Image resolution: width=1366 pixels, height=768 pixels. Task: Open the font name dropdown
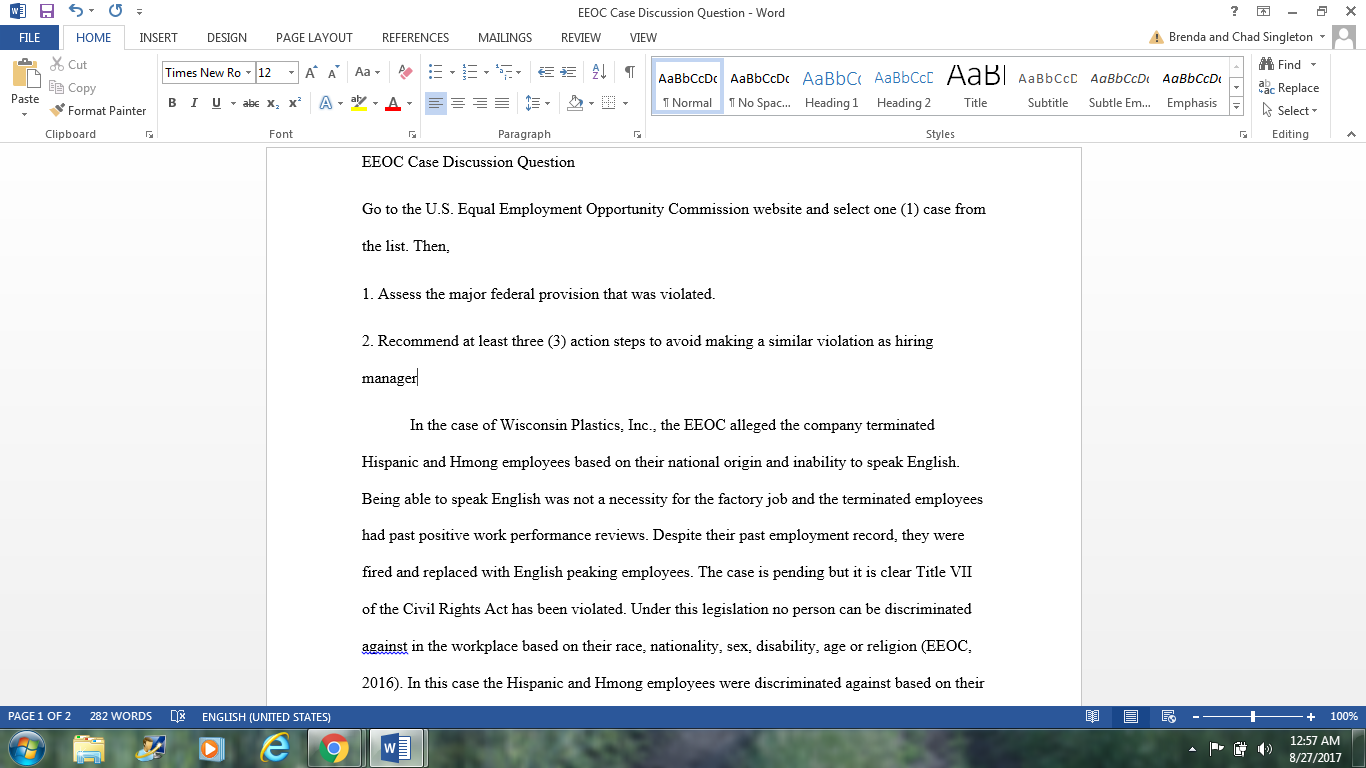point(248,73)
